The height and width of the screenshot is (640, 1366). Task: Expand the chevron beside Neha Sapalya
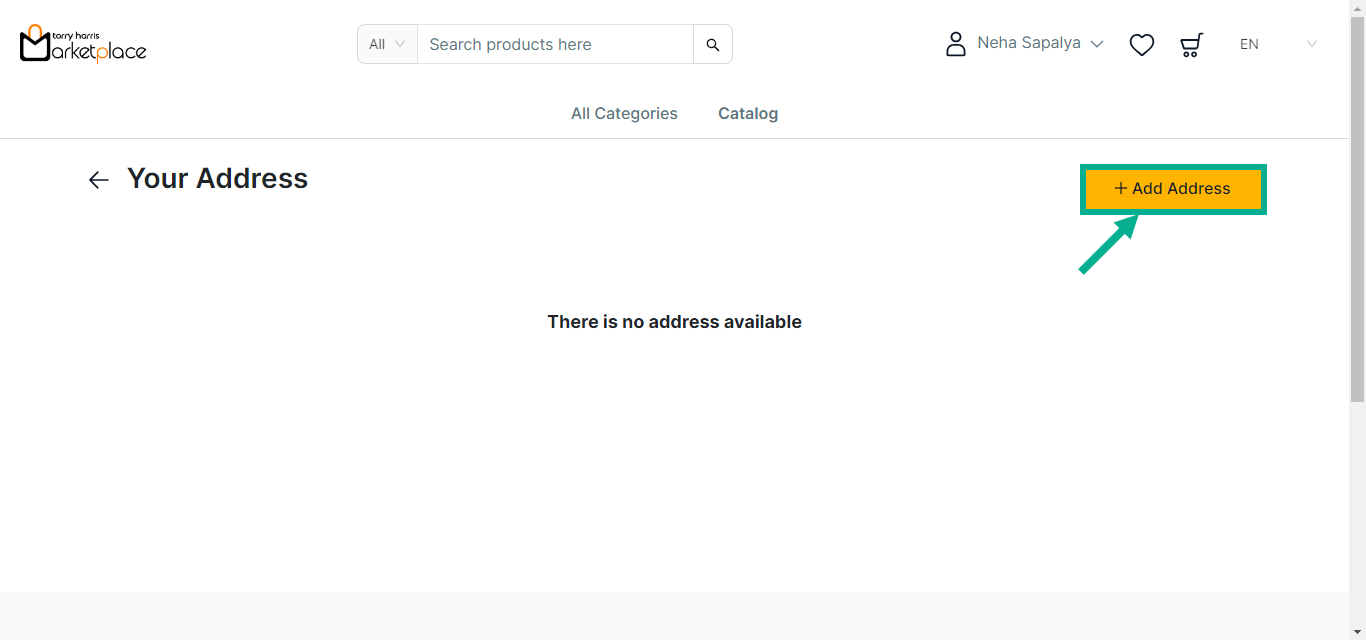[1097, 44]
